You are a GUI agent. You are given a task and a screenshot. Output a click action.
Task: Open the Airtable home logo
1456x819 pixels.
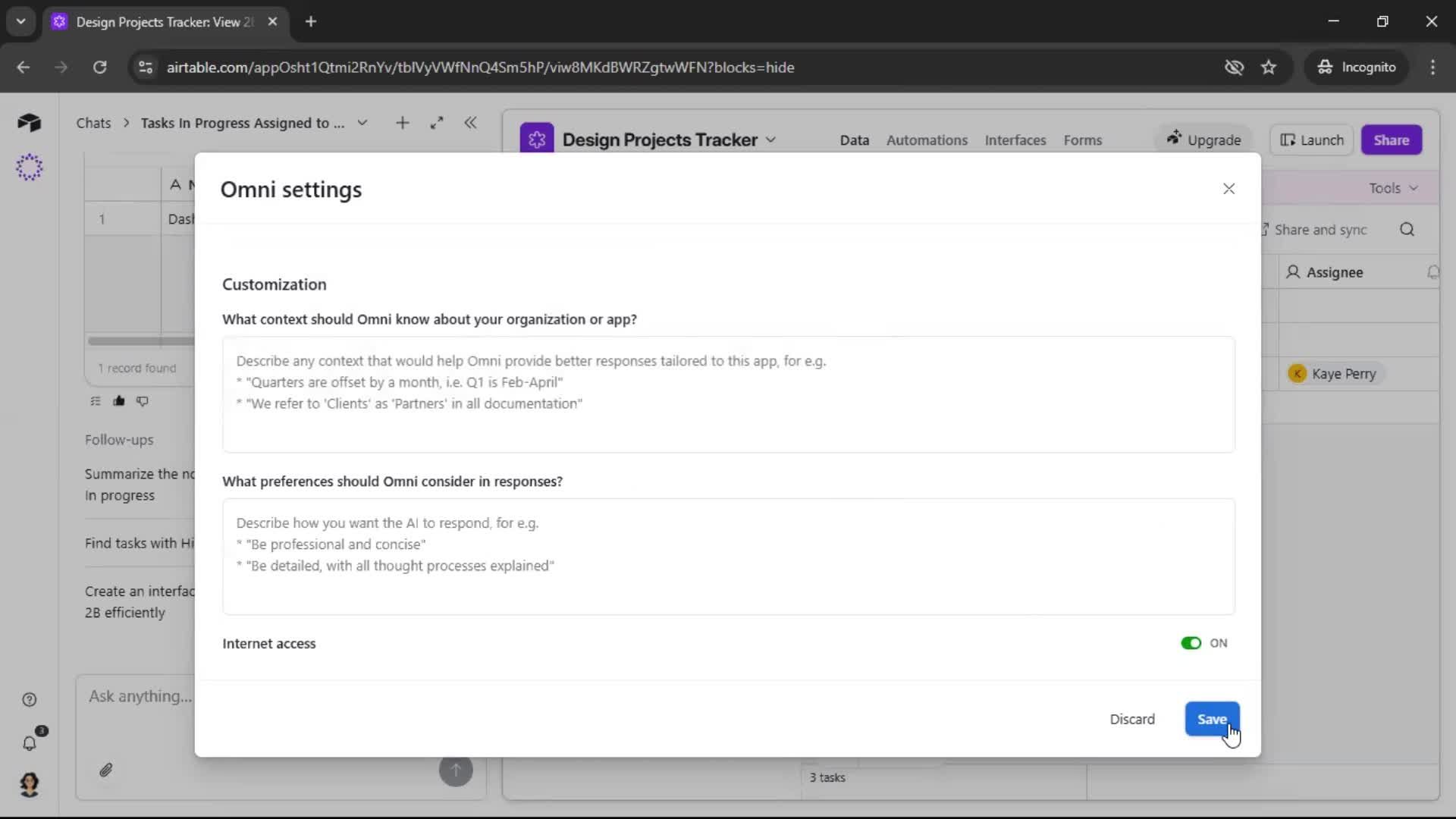point(29,122)
